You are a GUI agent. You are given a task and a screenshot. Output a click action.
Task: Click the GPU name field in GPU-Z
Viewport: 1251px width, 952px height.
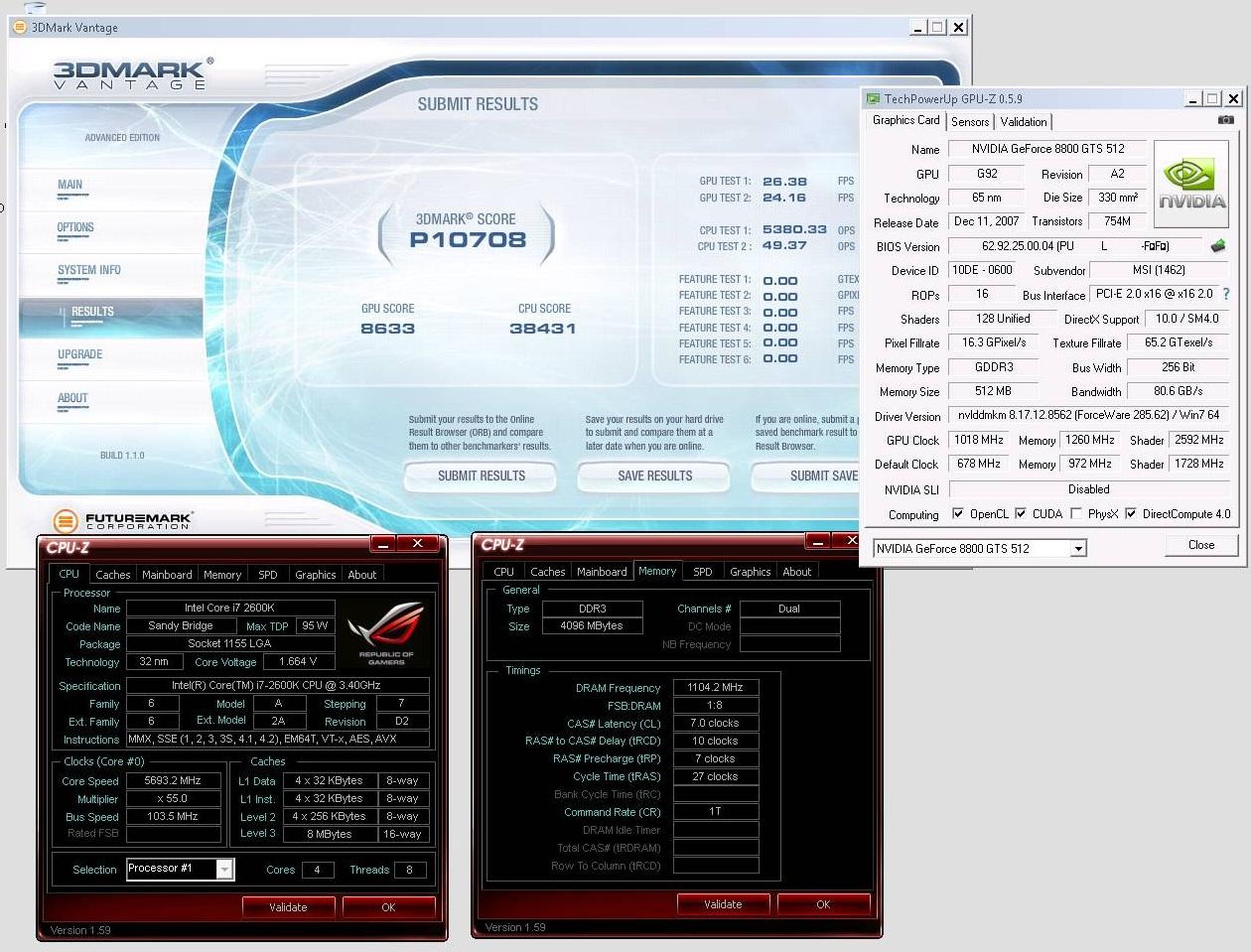coord(1047,149)
